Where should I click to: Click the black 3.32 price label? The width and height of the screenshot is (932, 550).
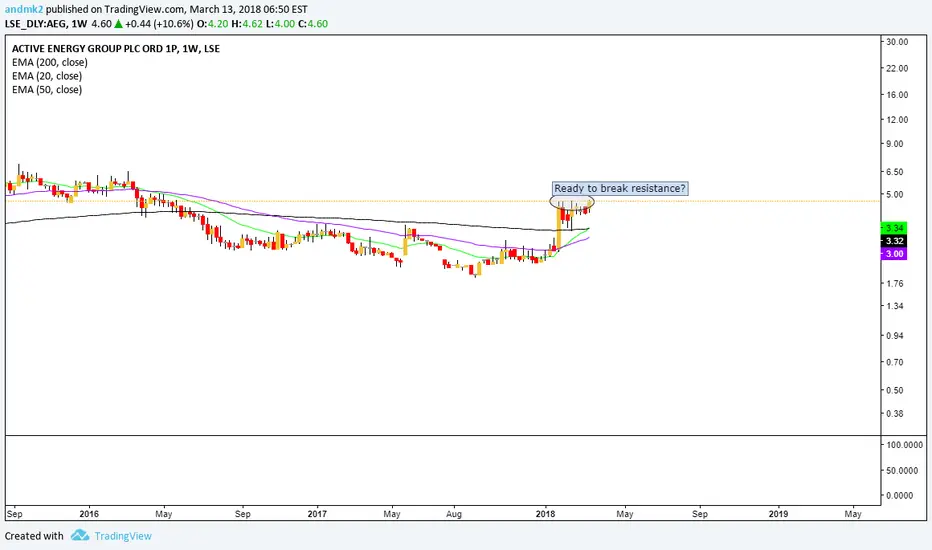893,241
